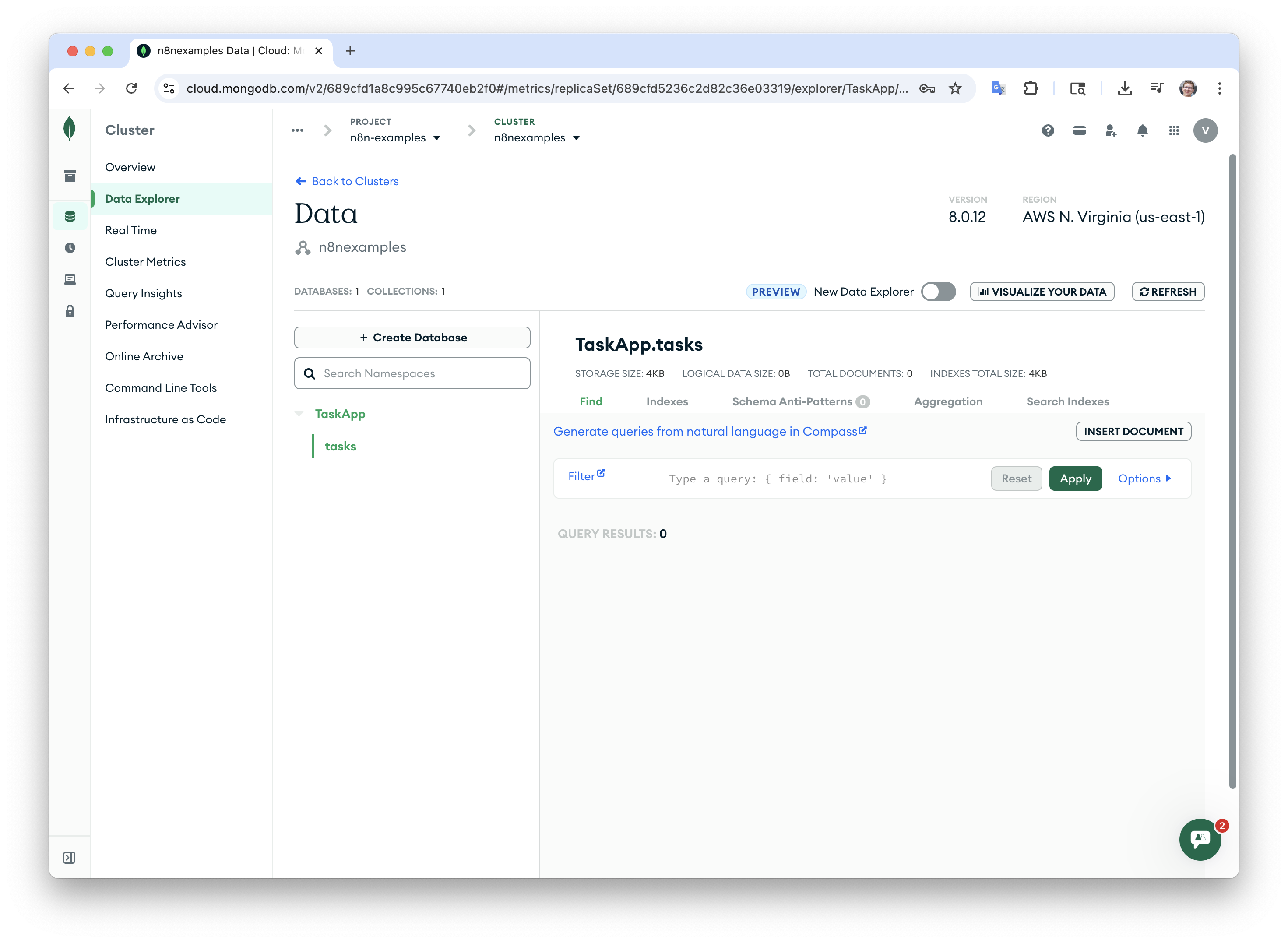Click the notifications bell icon

[x=1143, y=131]
